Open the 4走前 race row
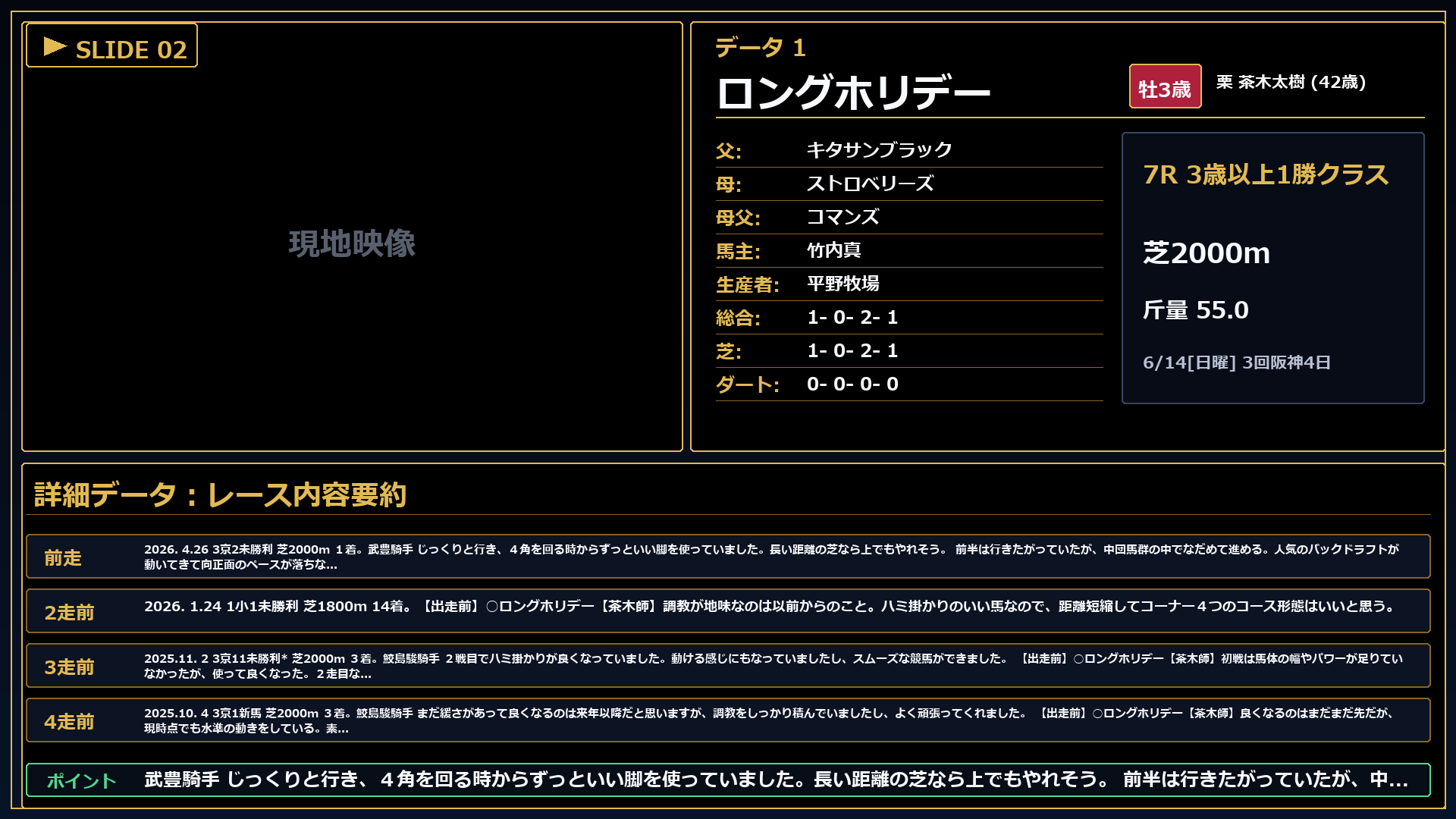This screenshot has height=819, width=1456. 728,720
